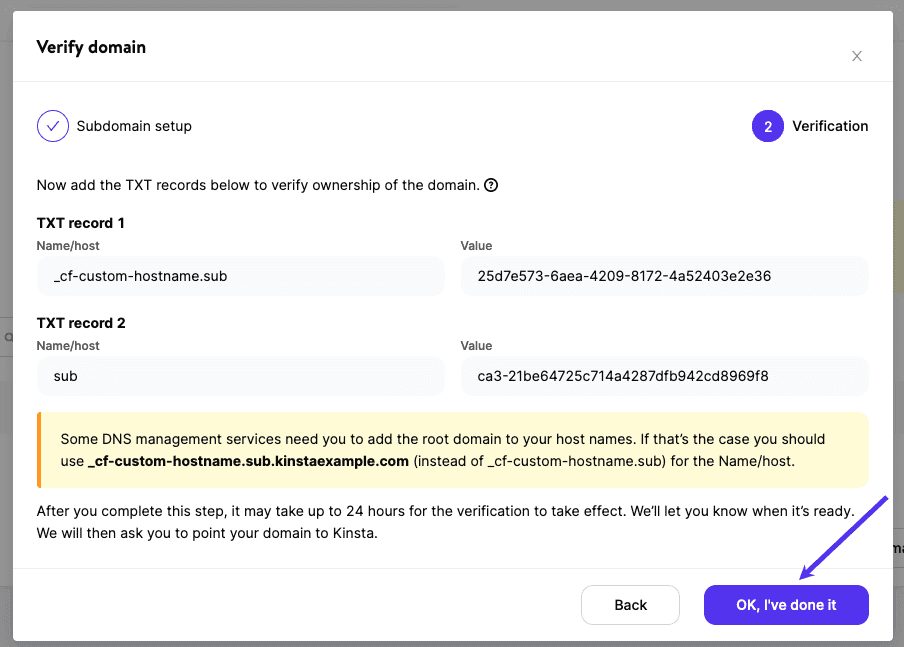Click the TXT record 2 Value field
This screenshot has width=904, height=647.
coord(663,376)
